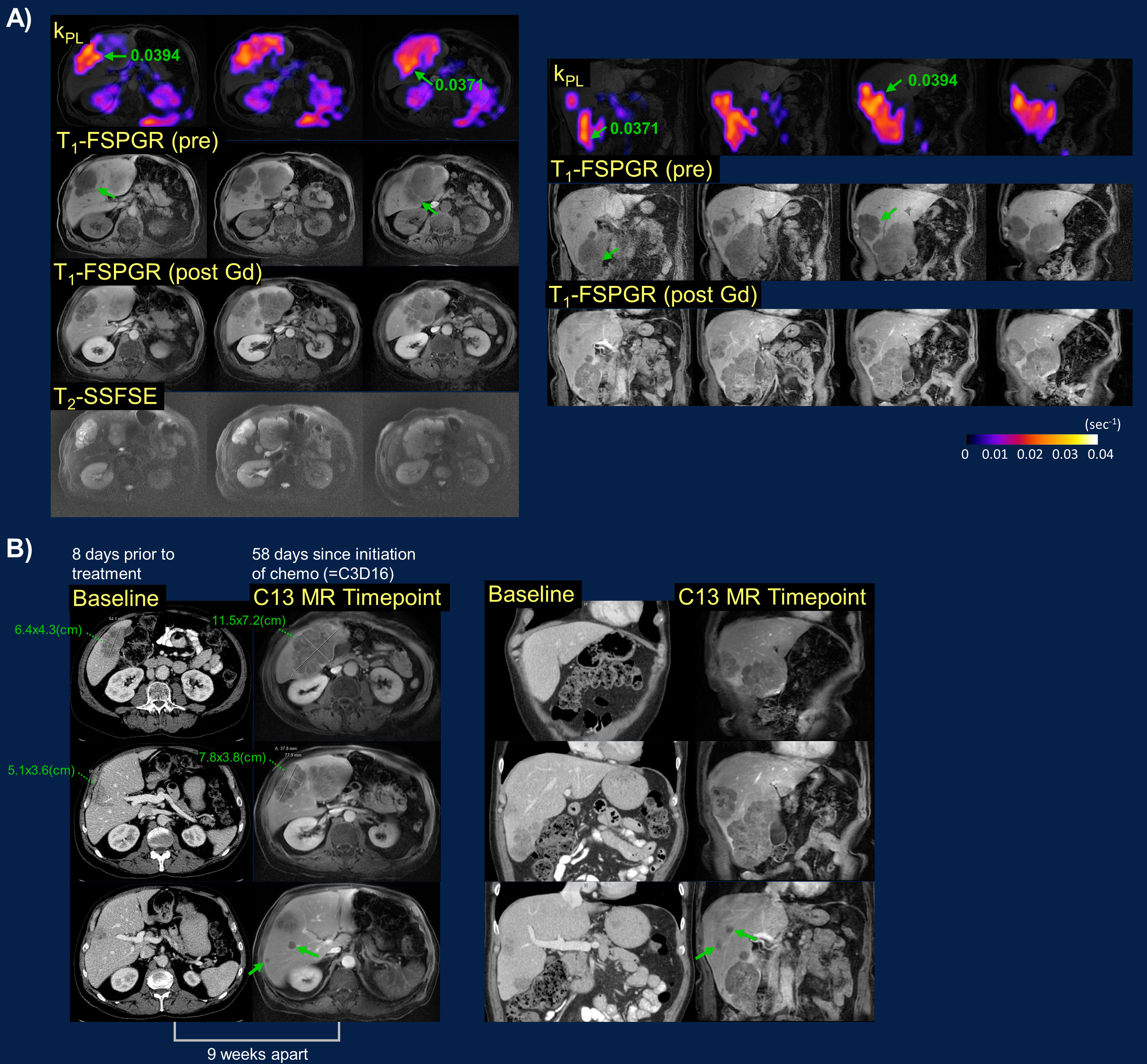Click the 11.5x7.2(cm) measurement annotation
The image size is (1147, 1064).
(249, 621)
